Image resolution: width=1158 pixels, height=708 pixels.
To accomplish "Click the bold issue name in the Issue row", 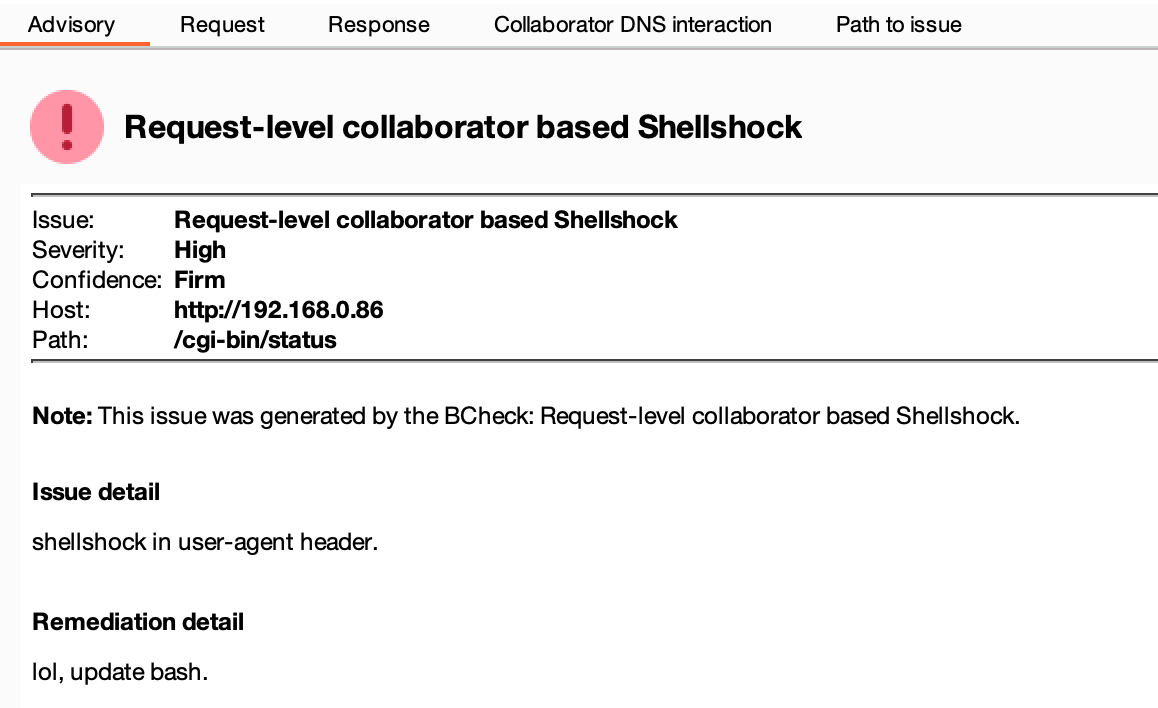I will point(425,220).
